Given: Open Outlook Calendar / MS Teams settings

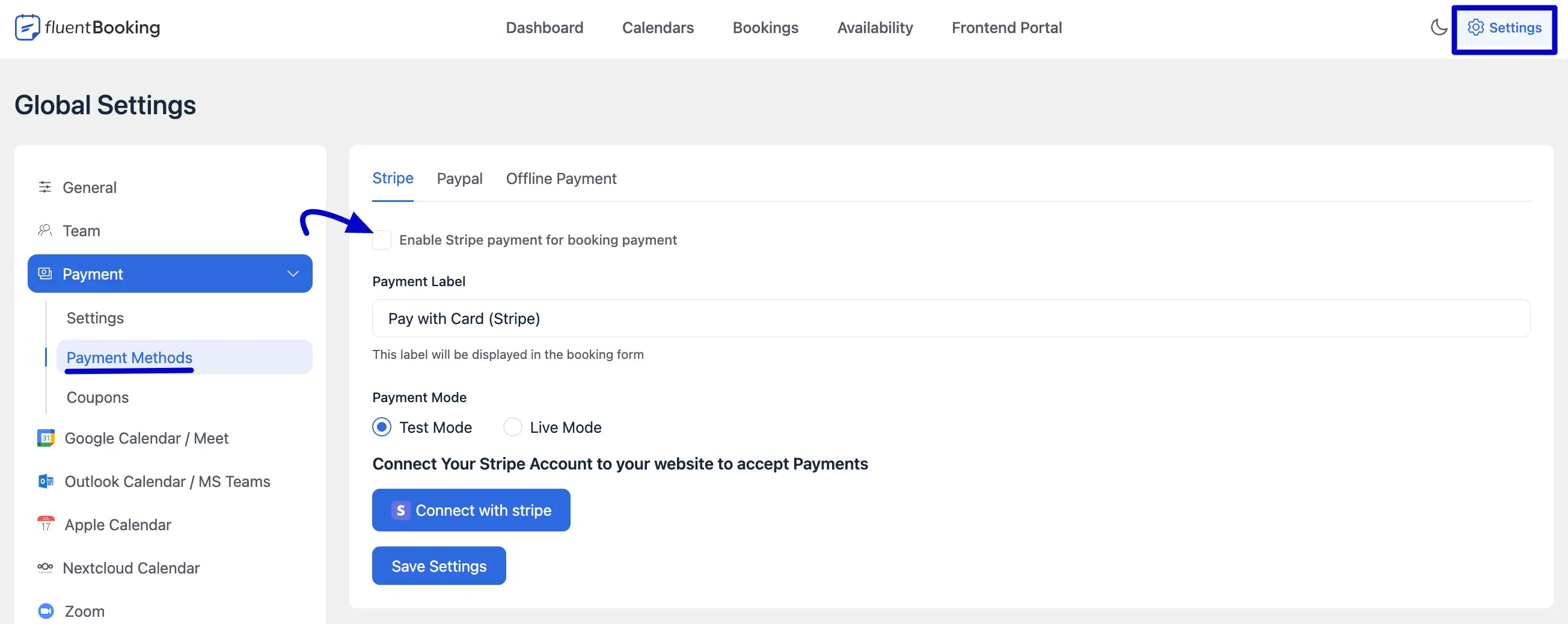Looking at the screenshot, I should [x=170, y=482].
